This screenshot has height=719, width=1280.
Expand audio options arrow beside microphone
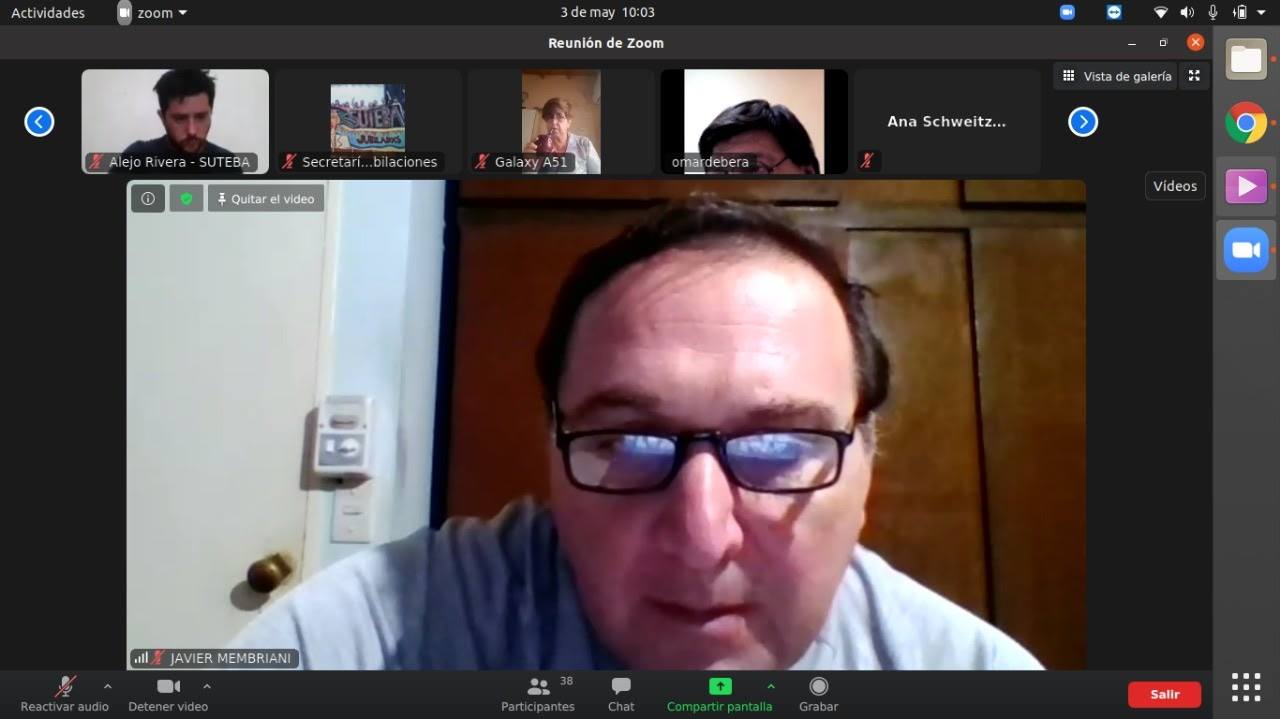107,686
